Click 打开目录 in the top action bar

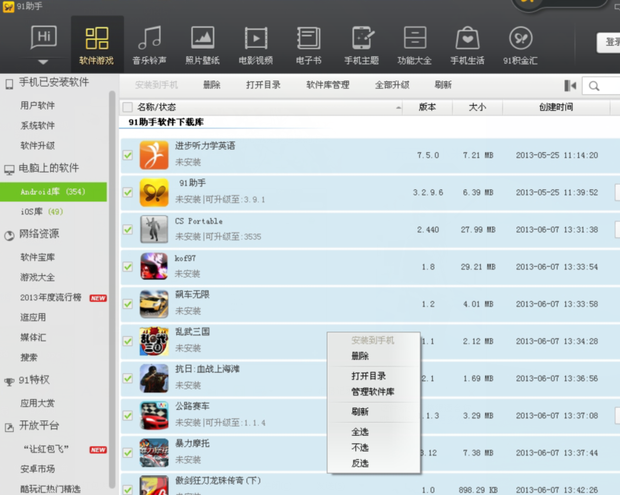coord(263,85)
